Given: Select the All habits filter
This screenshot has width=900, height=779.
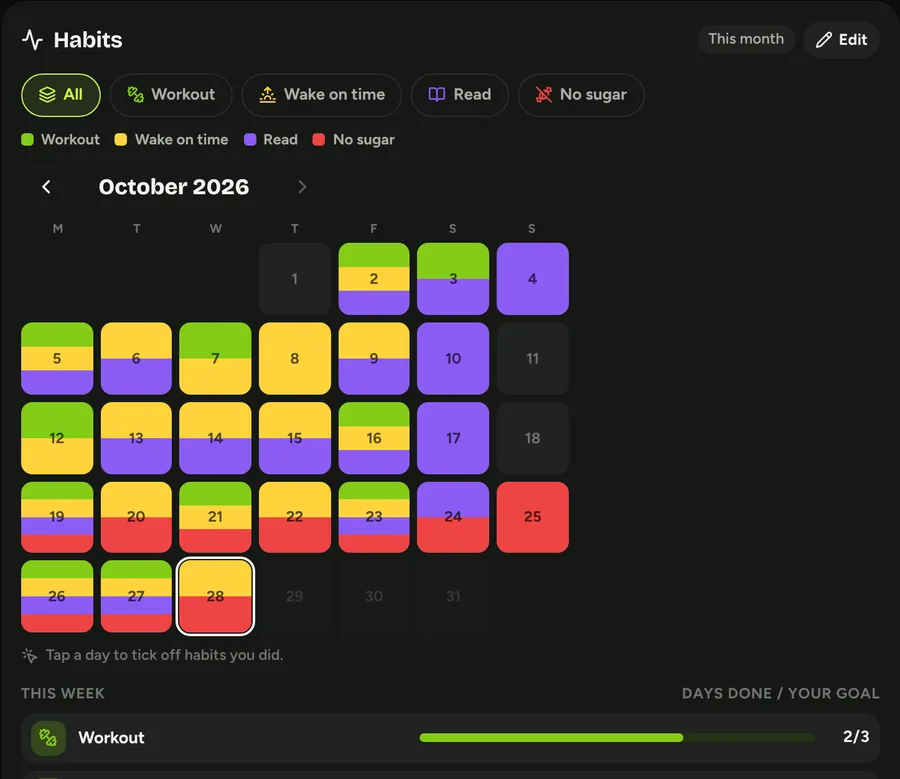Looking at the screenshot, I should pos(61,95).
